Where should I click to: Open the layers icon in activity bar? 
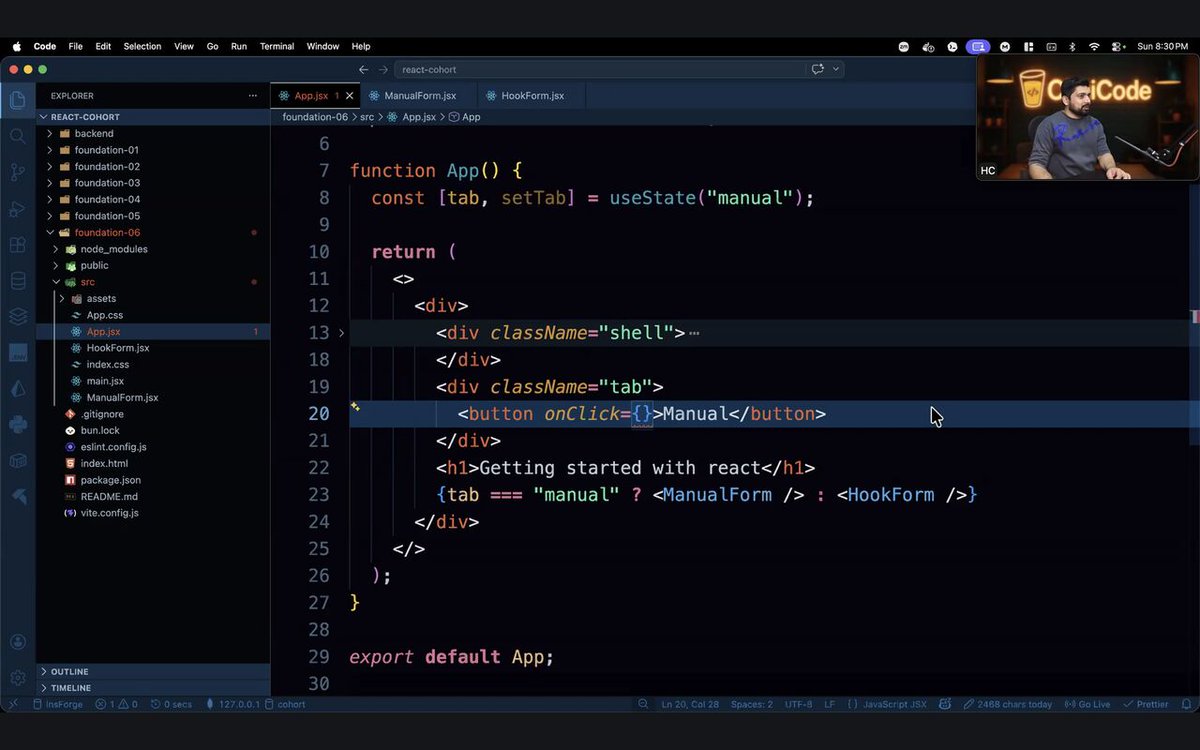click(17, 316)
